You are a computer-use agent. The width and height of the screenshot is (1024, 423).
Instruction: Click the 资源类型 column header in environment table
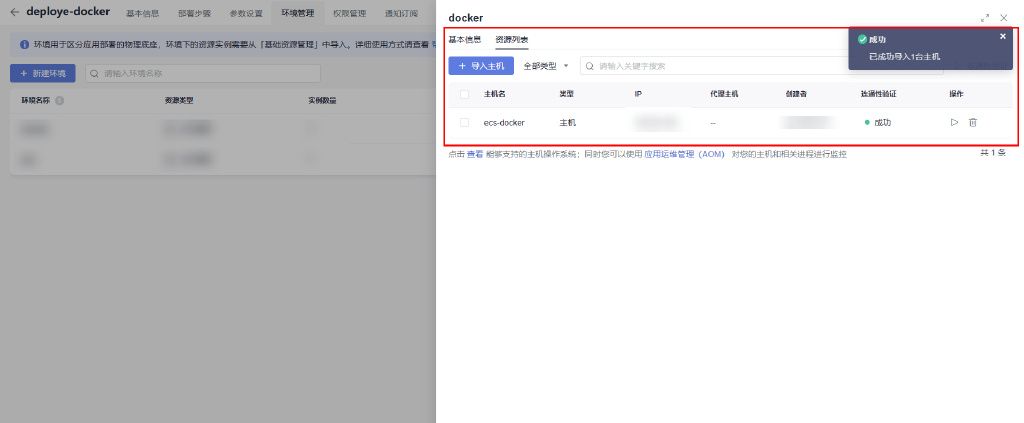tap(179, 101)
